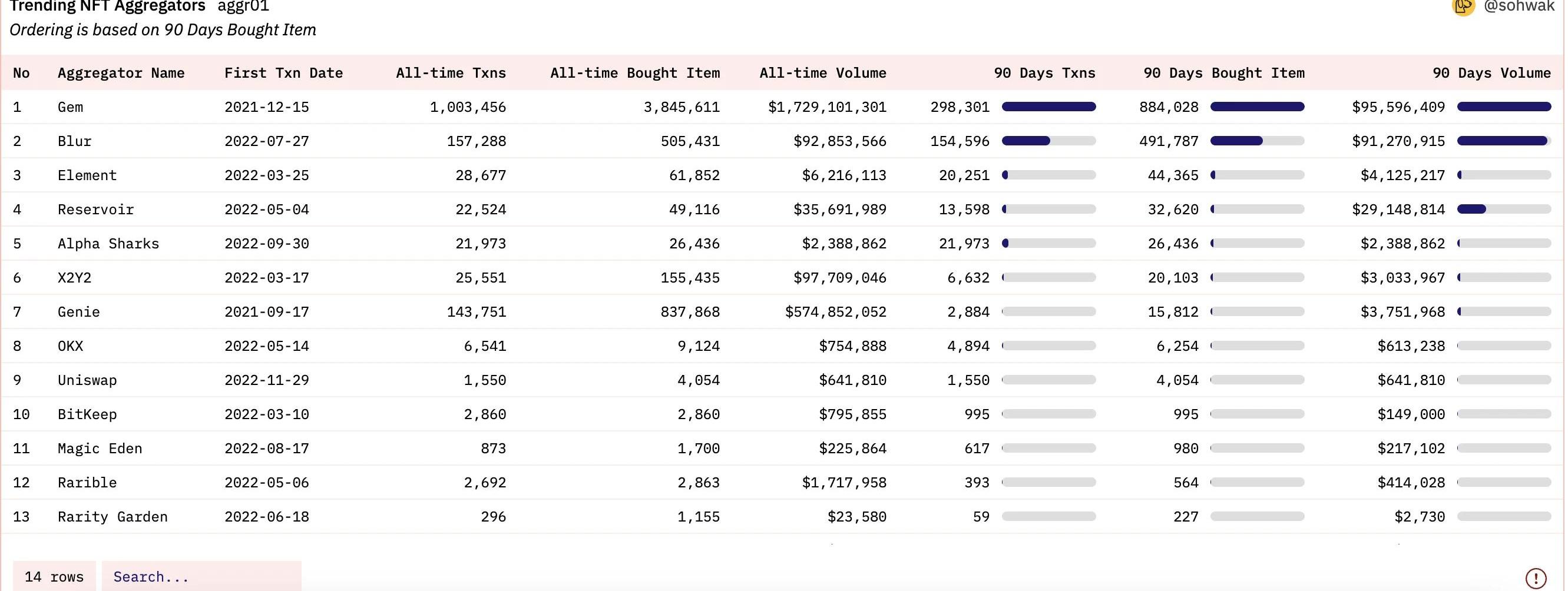Sort by the 90 Days Volume header

click(x=1491, y=73)
